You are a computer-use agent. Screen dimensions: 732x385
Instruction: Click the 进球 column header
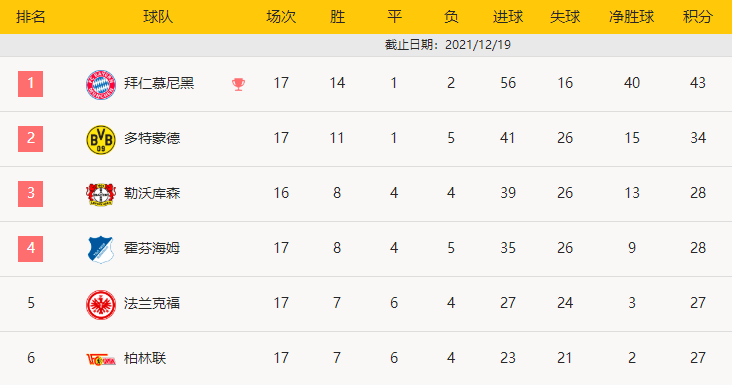click(508, 17)
